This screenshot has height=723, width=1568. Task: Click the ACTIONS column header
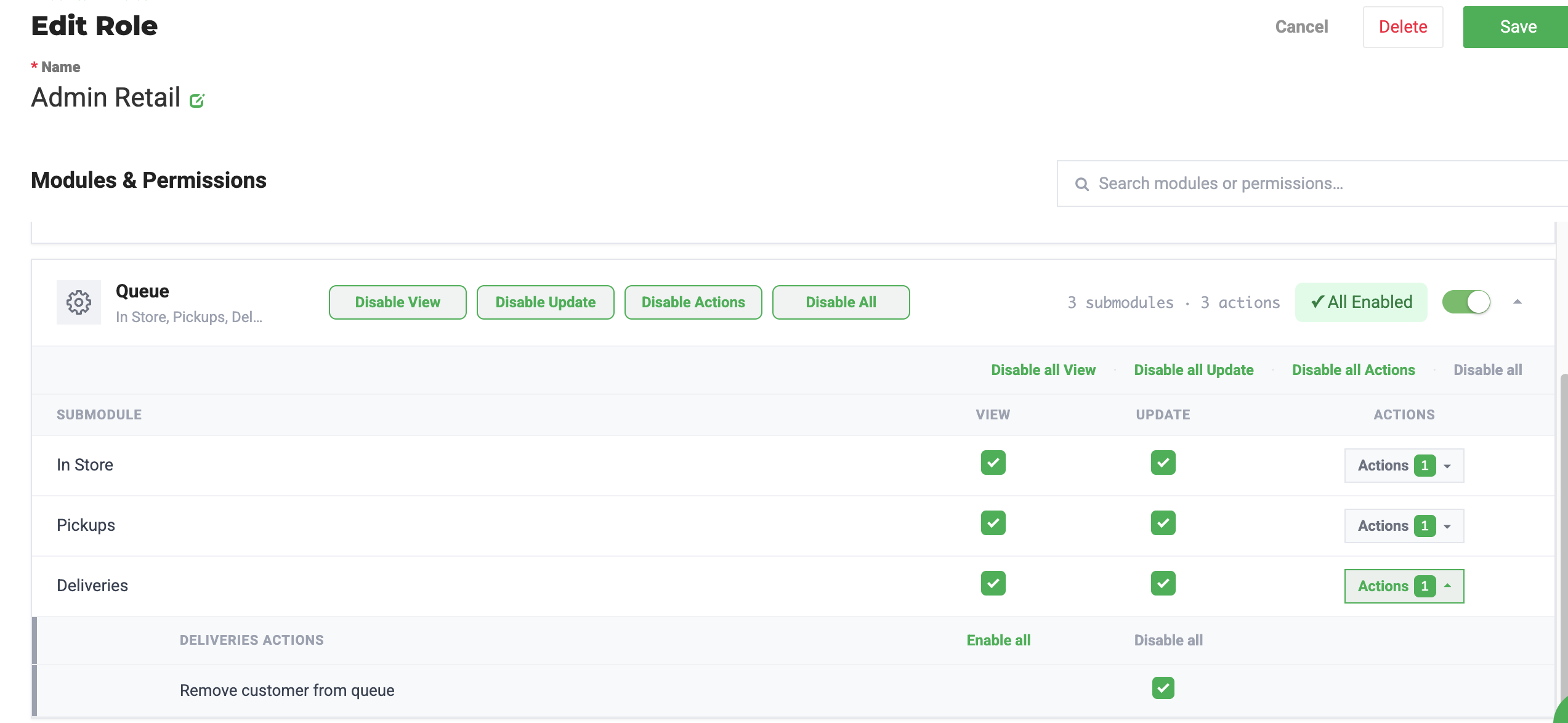(1404, 415)
